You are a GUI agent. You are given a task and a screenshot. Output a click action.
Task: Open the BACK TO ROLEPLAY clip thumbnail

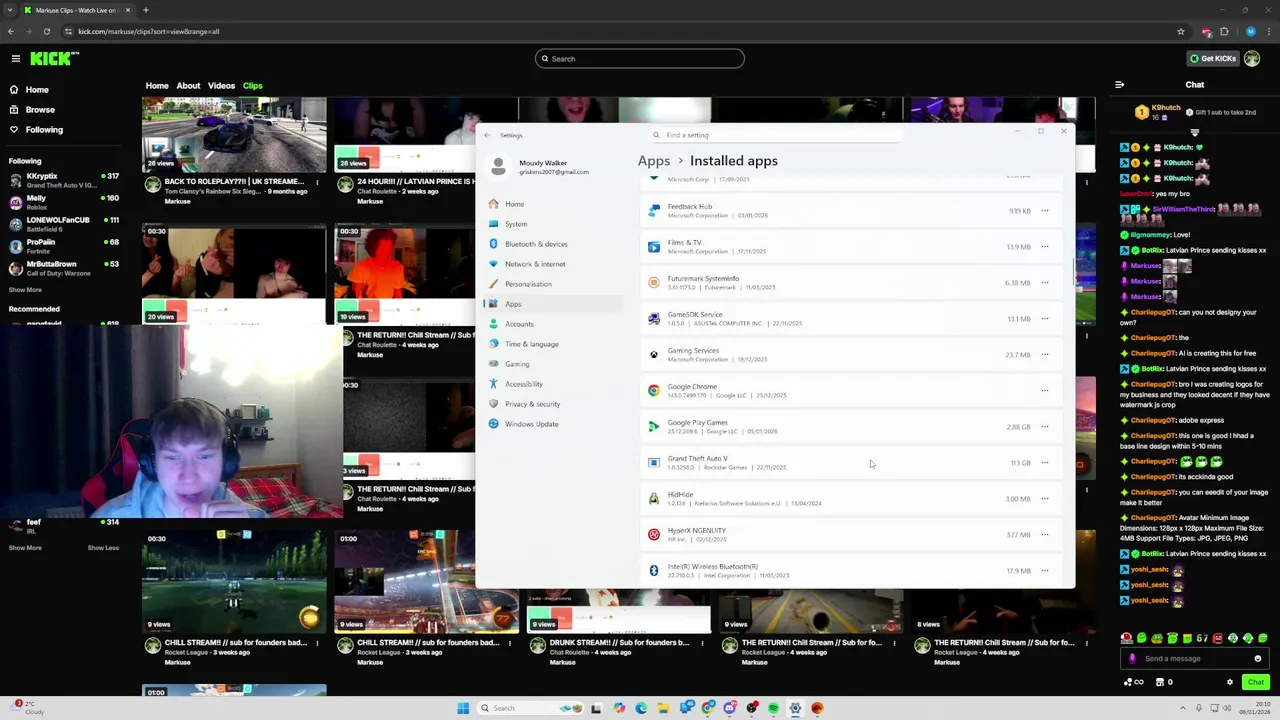(234, 136)
